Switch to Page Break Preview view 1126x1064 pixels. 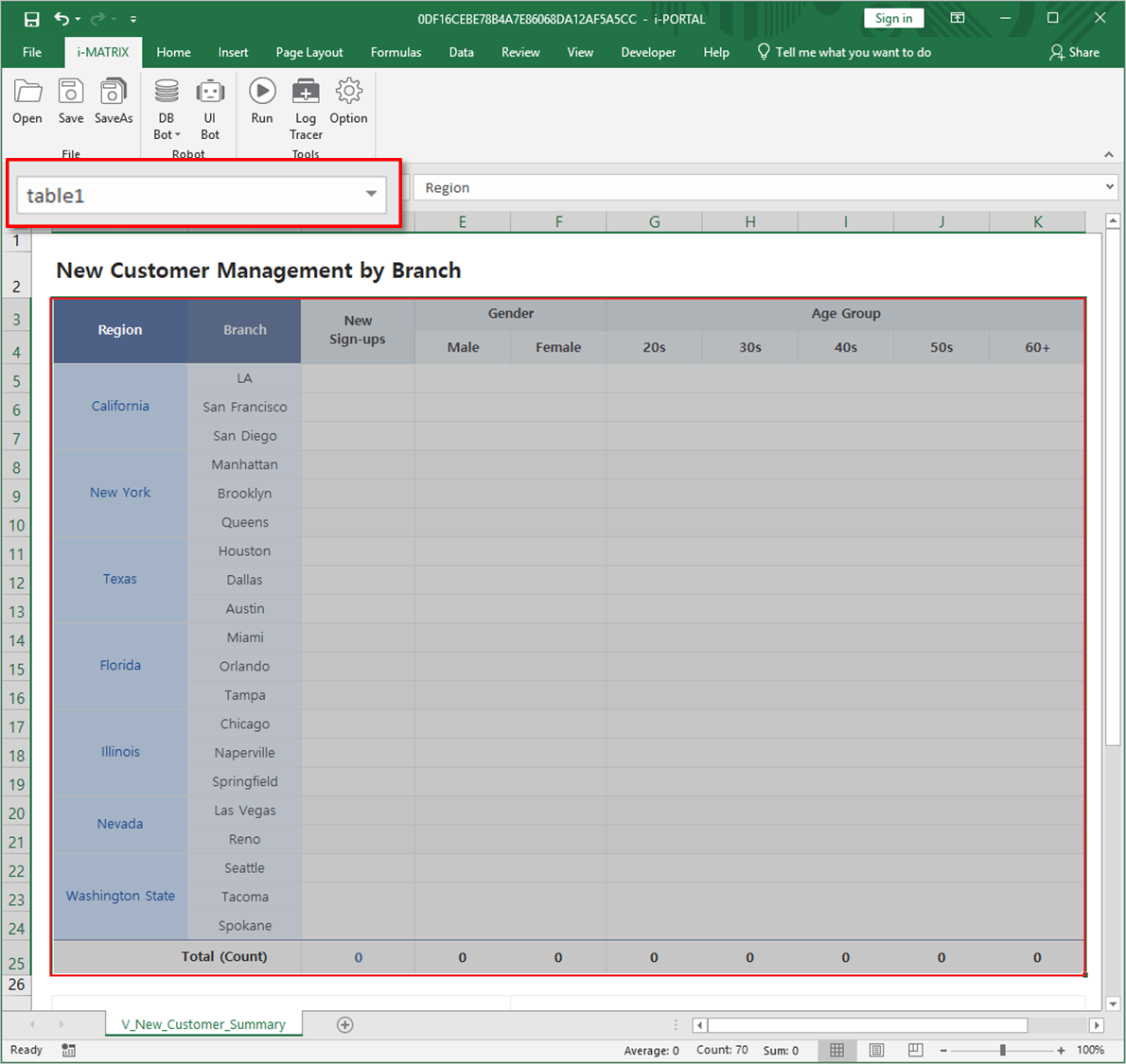[915, 1050]
